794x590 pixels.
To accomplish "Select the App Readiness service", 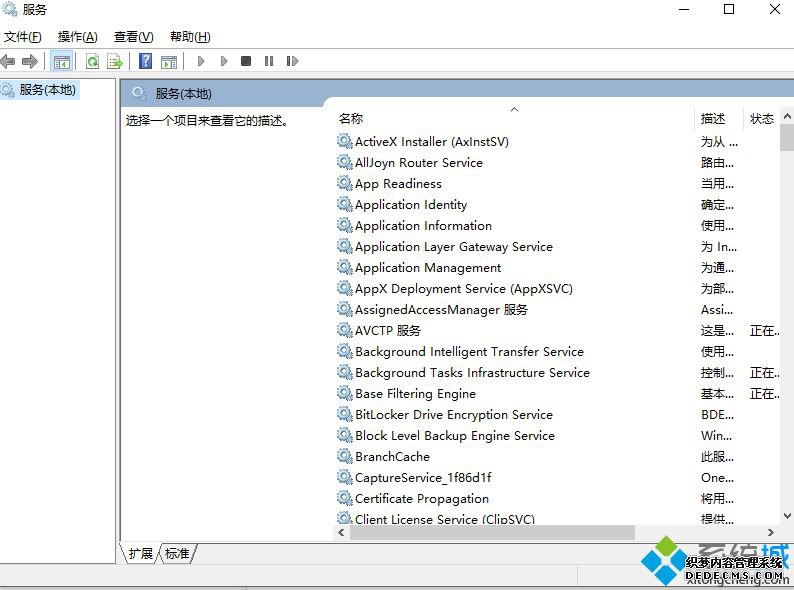I will click(399, 184).
